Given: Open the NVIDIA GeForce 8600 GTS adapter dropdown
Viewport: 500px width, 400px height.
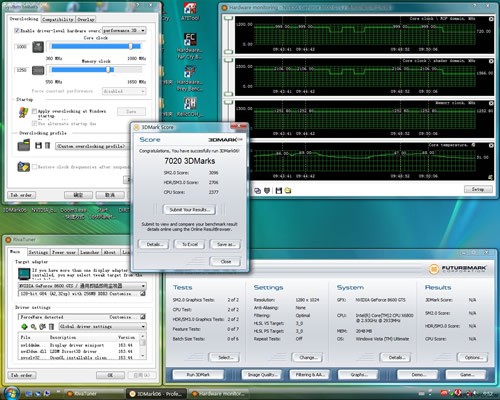Looking at the screenshot, I should (82, 286).
